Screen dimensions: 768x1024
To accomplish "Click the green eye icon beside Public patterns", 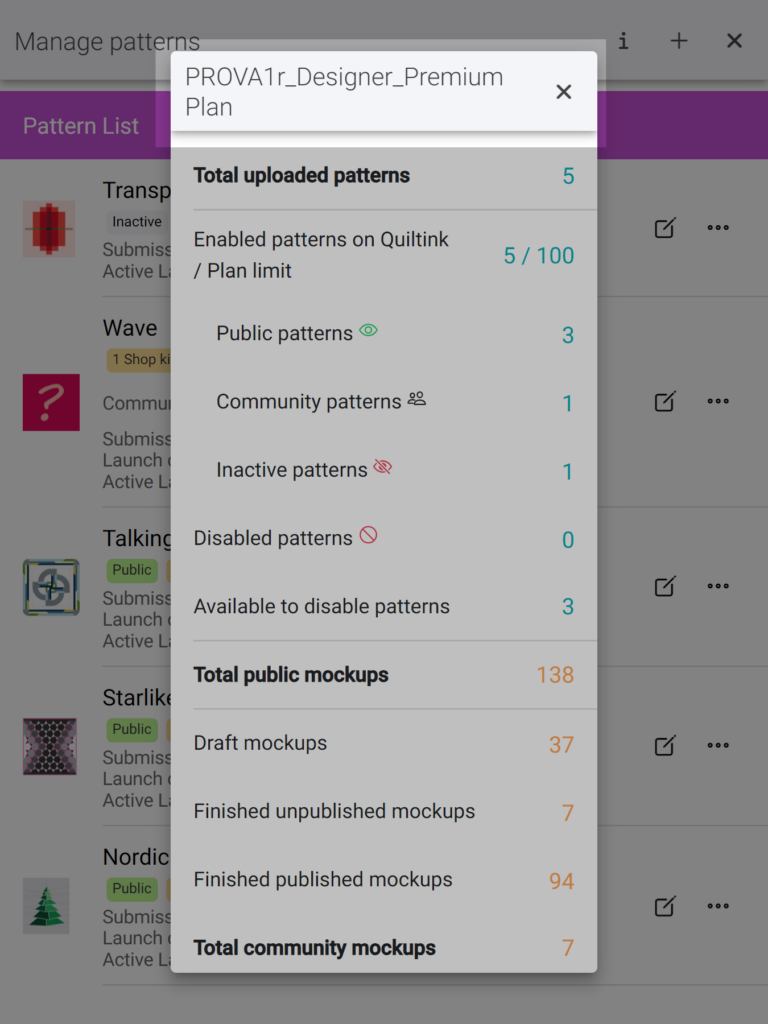I will point(368,330).
